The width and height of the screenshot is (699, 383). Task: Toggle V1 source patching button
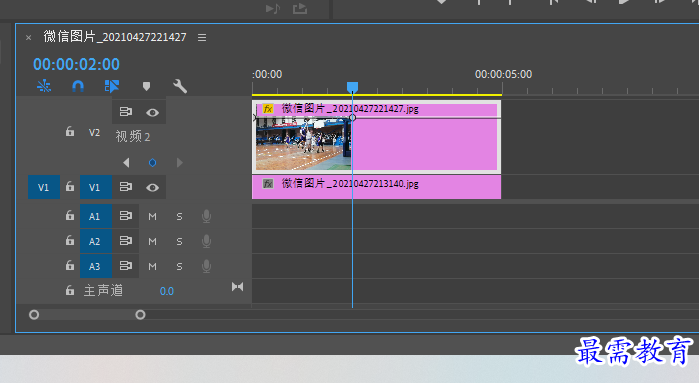(44, 187)
